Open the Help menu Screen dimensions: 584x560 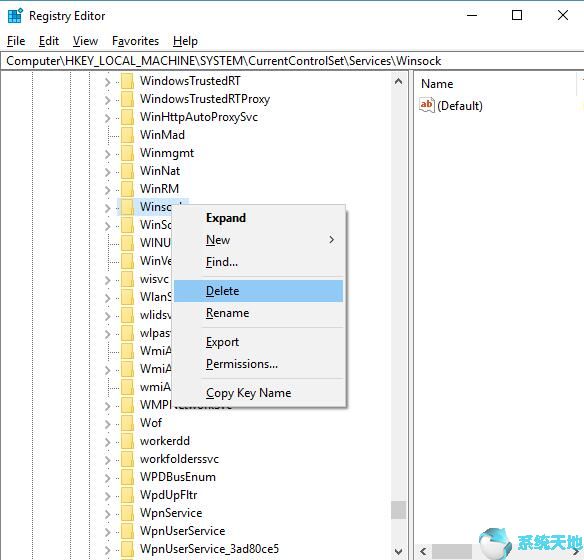click(x=185, y=41)
